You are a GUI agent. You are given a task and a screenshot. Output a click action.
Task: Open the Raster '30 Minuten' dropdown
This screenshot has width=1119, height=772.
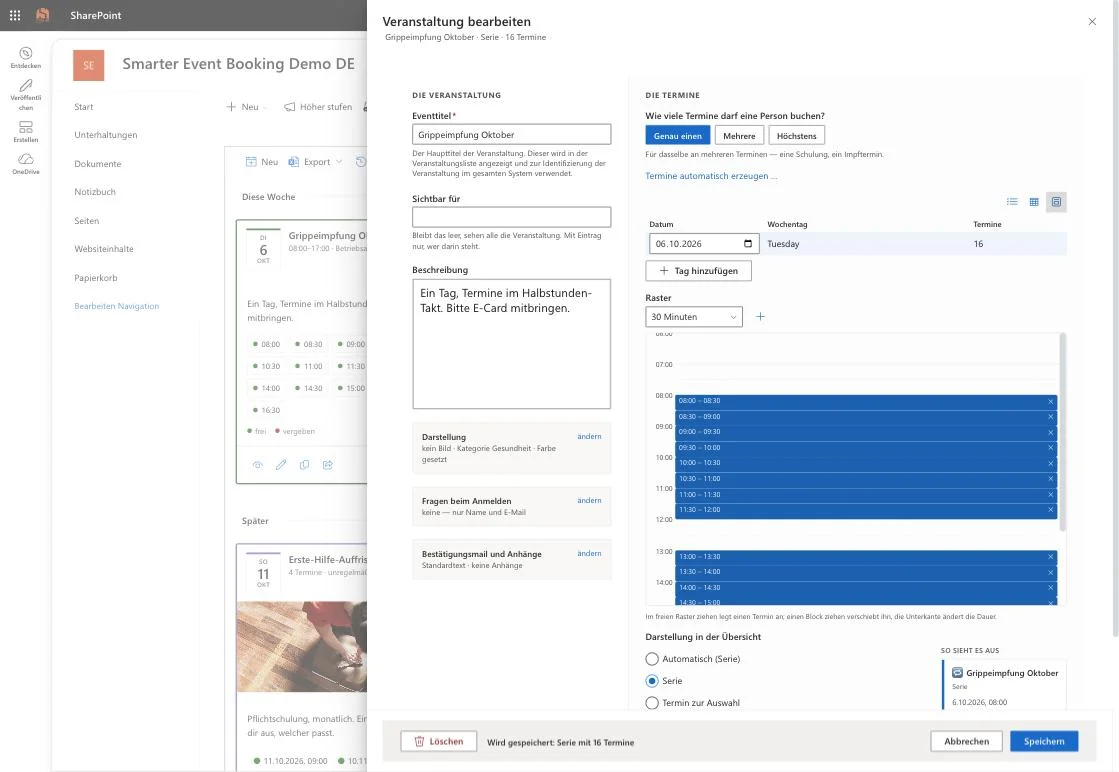click(694, 317)
